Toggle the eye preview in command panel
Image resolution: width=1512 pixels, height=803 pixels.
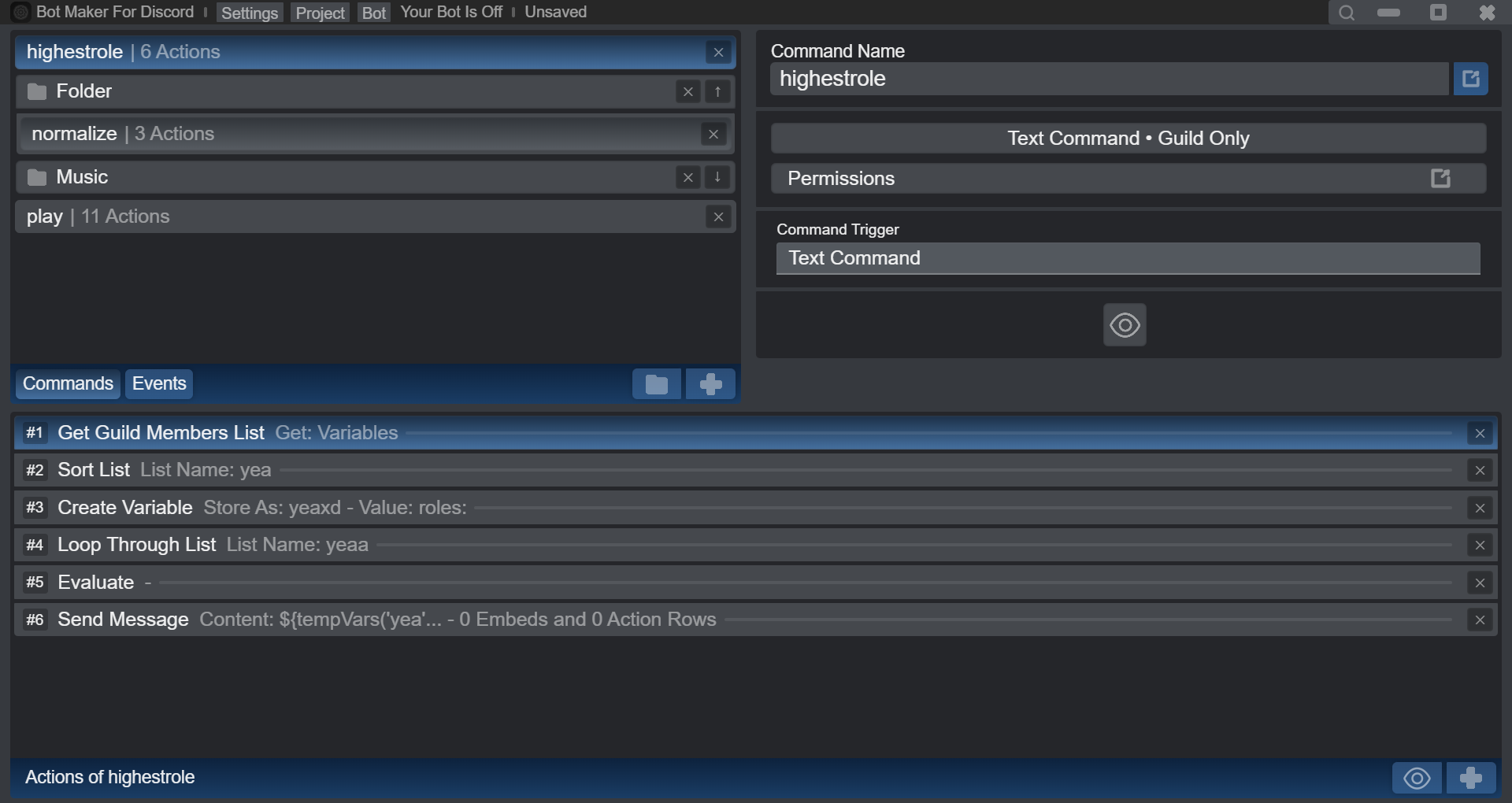click(1125, 325)
